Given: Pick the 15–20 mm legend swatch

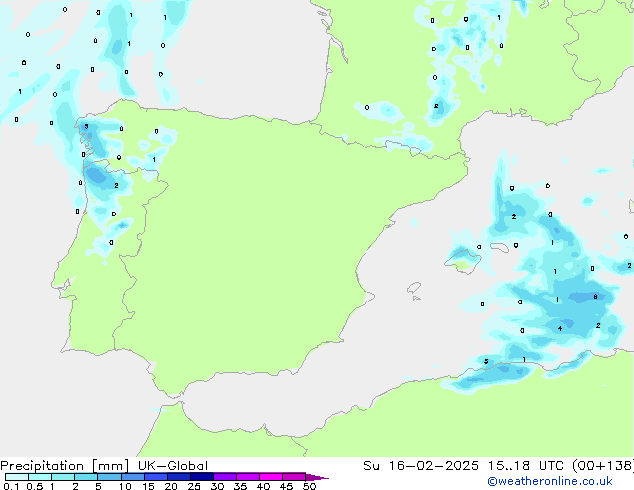Looking at the screenshot, I should click(156, 477).
